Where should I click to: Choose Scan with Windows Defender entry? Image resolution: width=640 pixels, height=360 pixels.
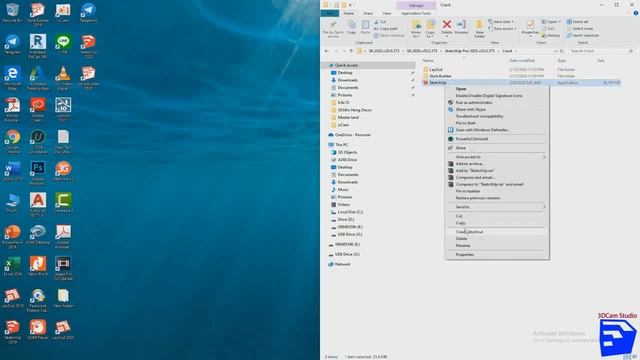click(x=497, y=130)
